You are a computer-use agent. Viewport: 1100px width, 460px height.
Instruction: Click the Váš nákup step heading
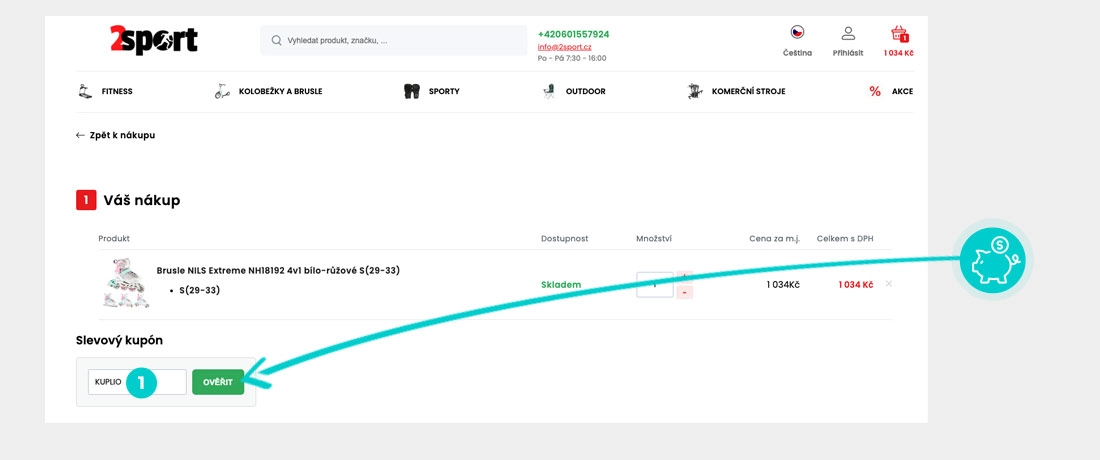142,201
